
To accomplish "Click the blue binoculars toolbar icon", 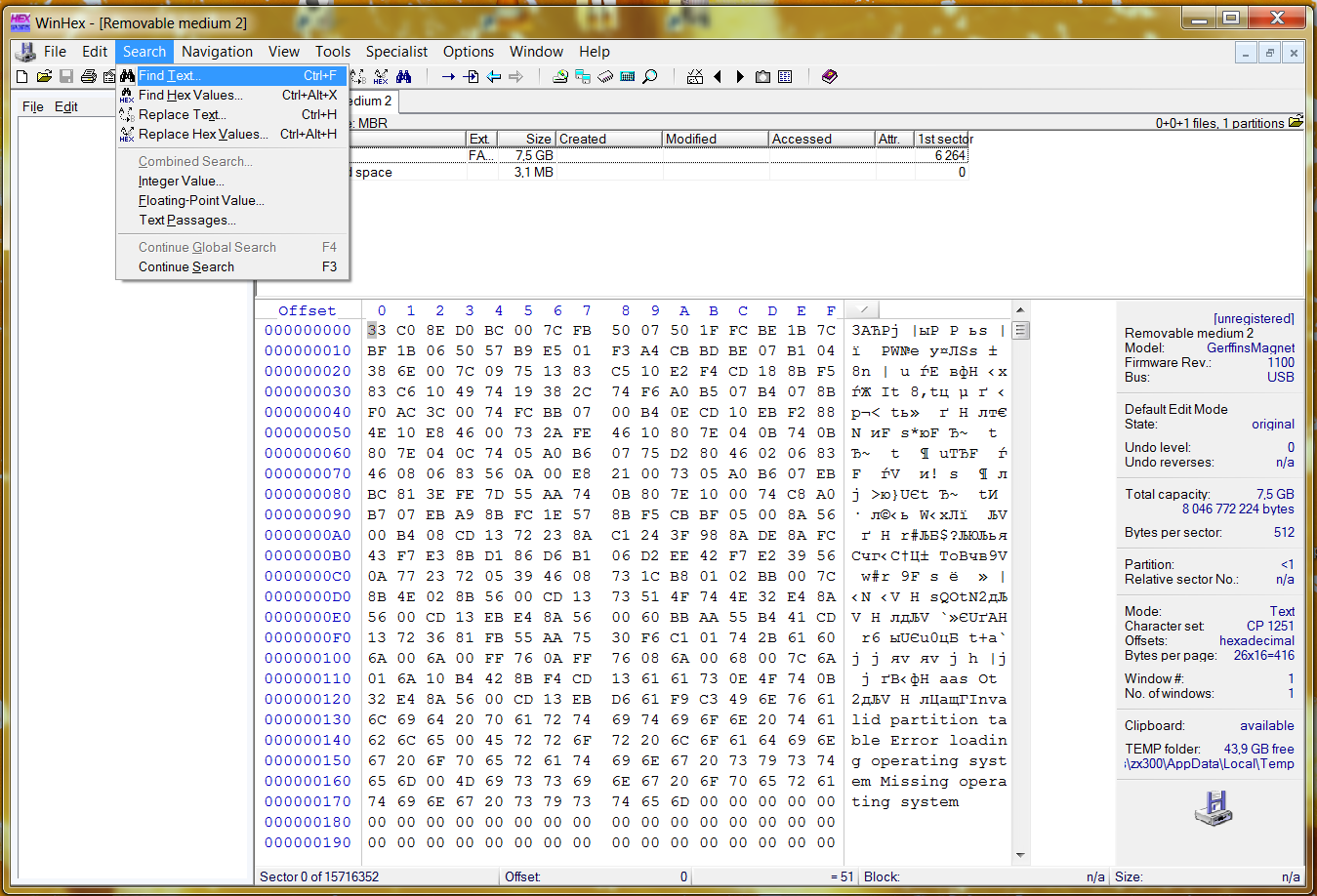I will (403, 76).
